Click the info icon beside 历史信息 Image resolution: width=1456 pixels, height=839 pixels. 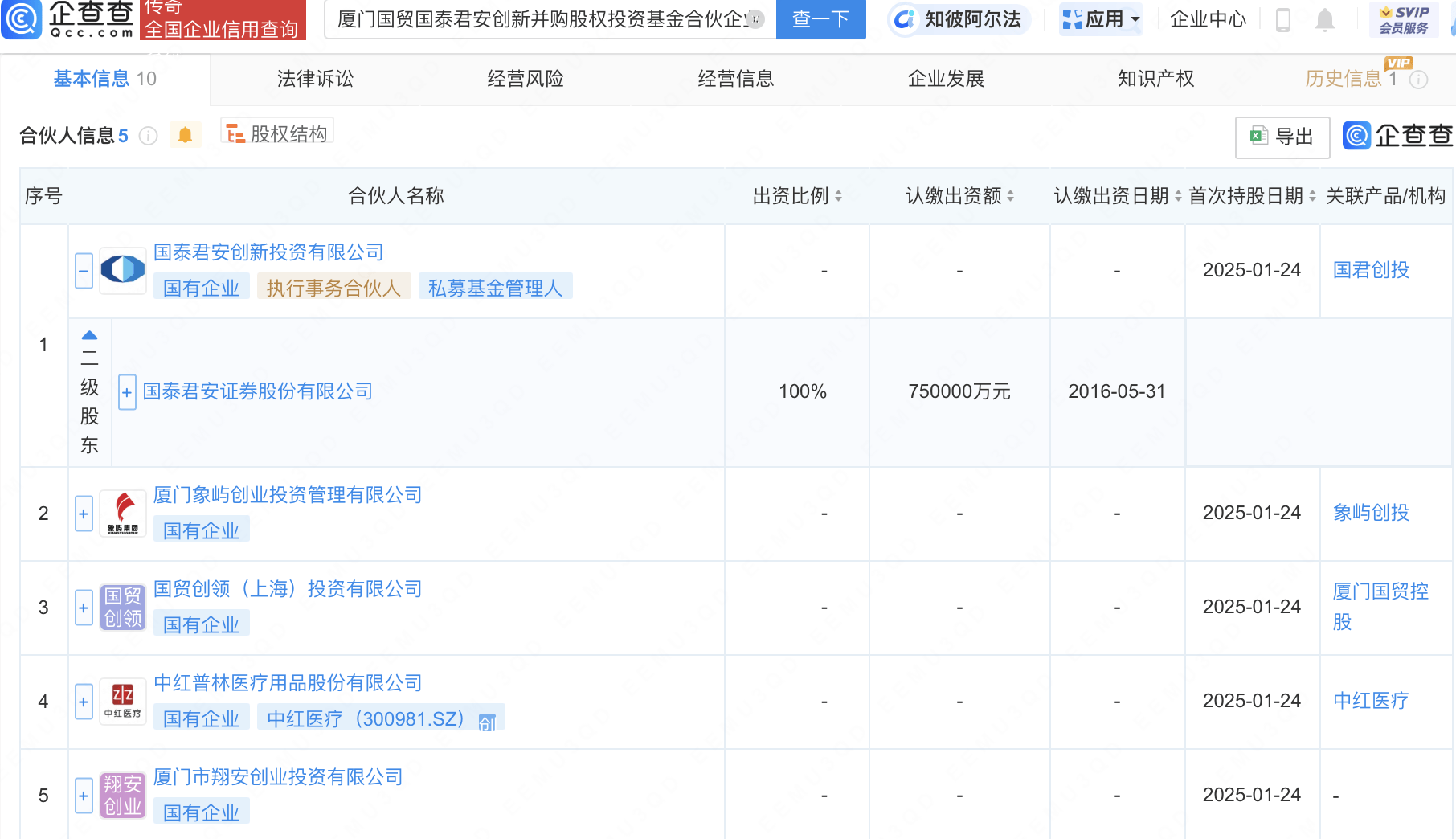[x=1419, y=79]
